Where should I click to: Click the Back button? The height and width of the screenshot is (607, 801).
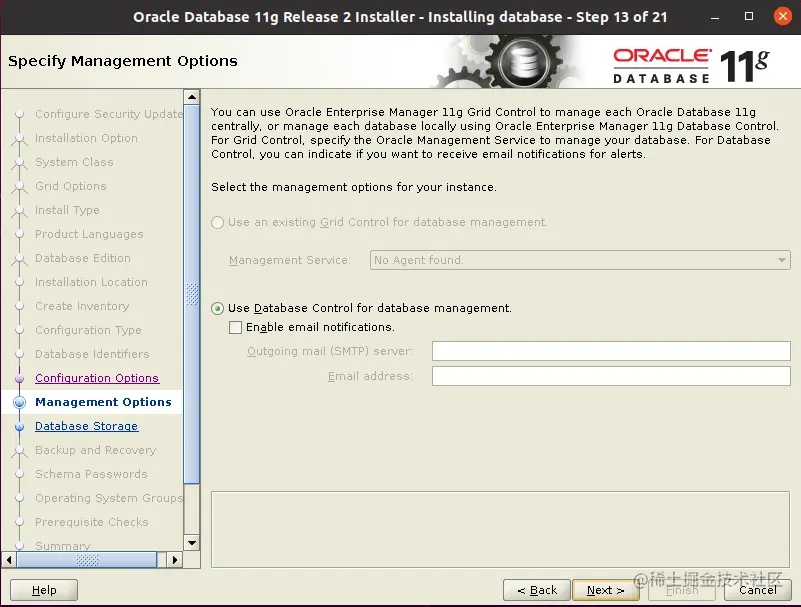(537, 590)
